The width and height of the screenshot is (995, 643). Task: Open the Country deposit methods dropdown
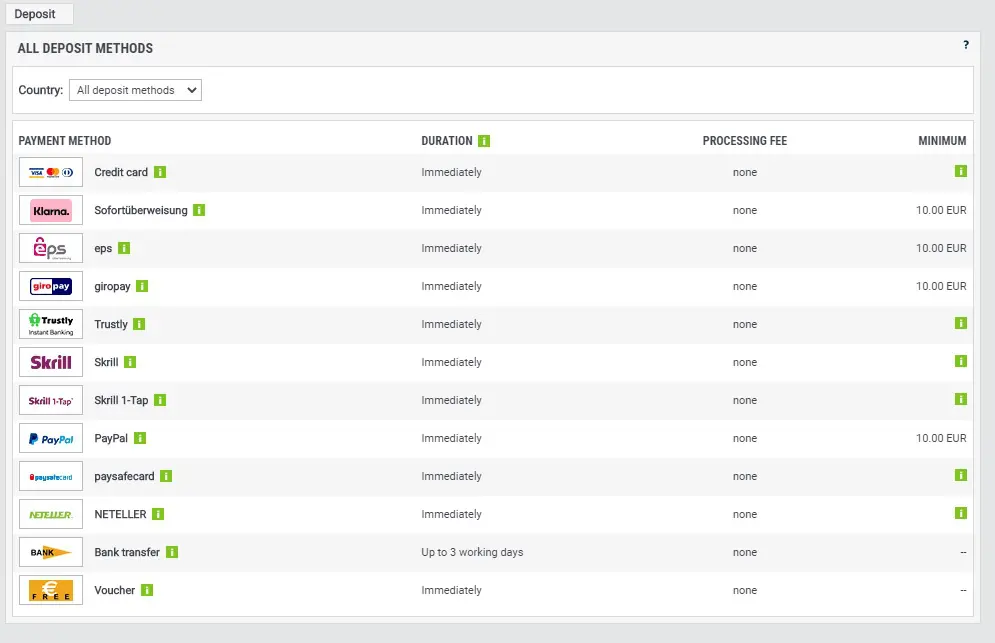[135, 90]
